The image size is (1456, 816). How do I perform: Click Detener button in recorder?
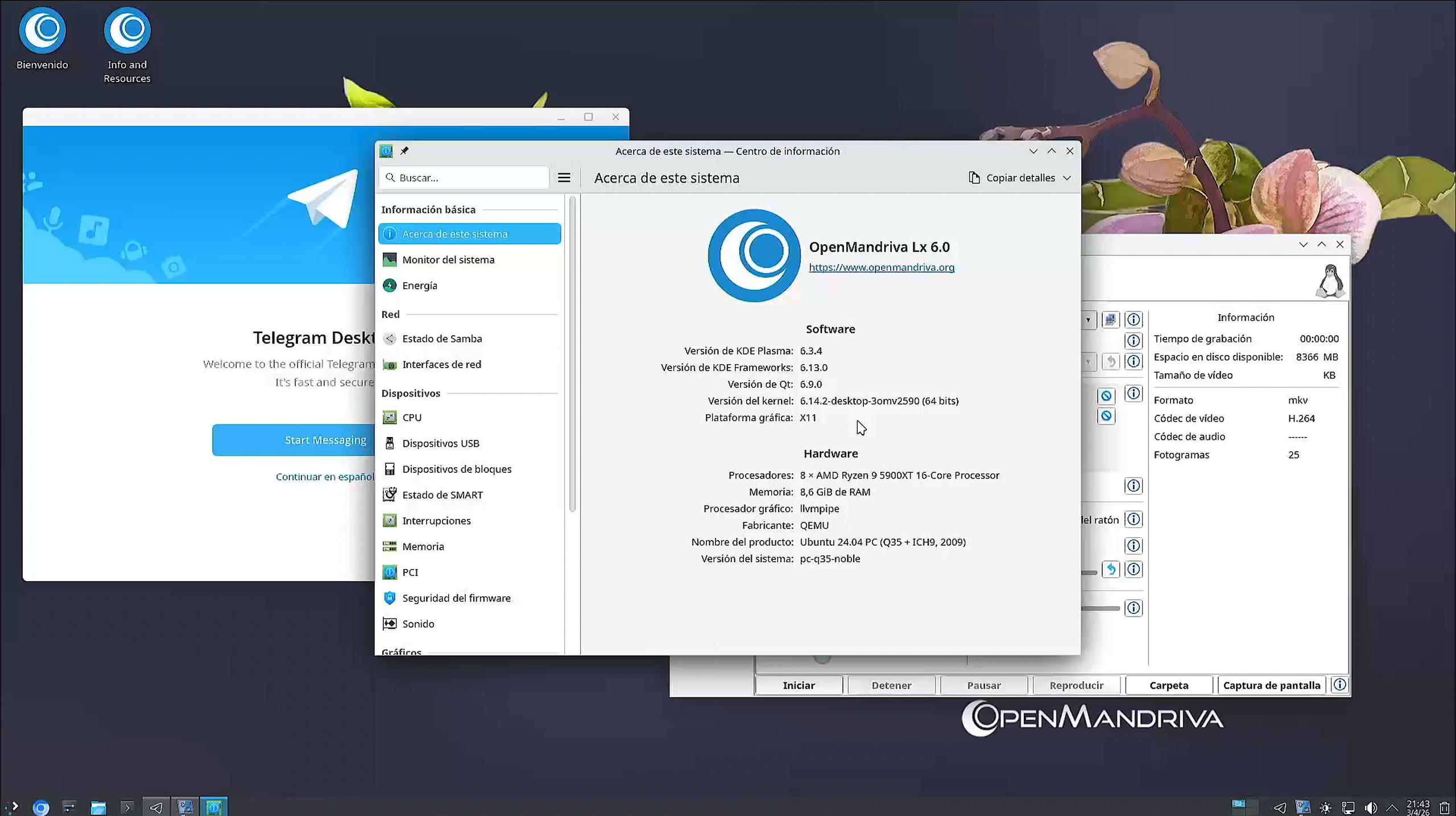point(891,685)
